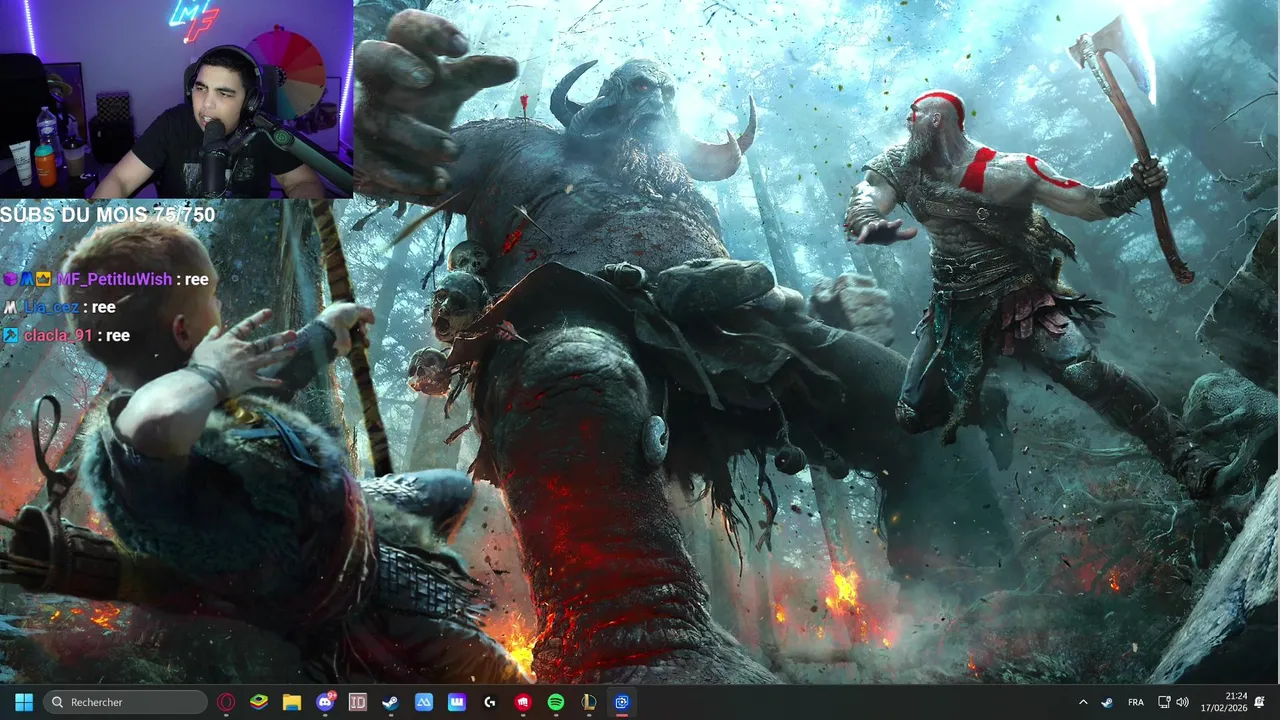1280x720 pixels.
Task: Open the BlueStacks taskbar icon
Action: (x=259, y=702)
